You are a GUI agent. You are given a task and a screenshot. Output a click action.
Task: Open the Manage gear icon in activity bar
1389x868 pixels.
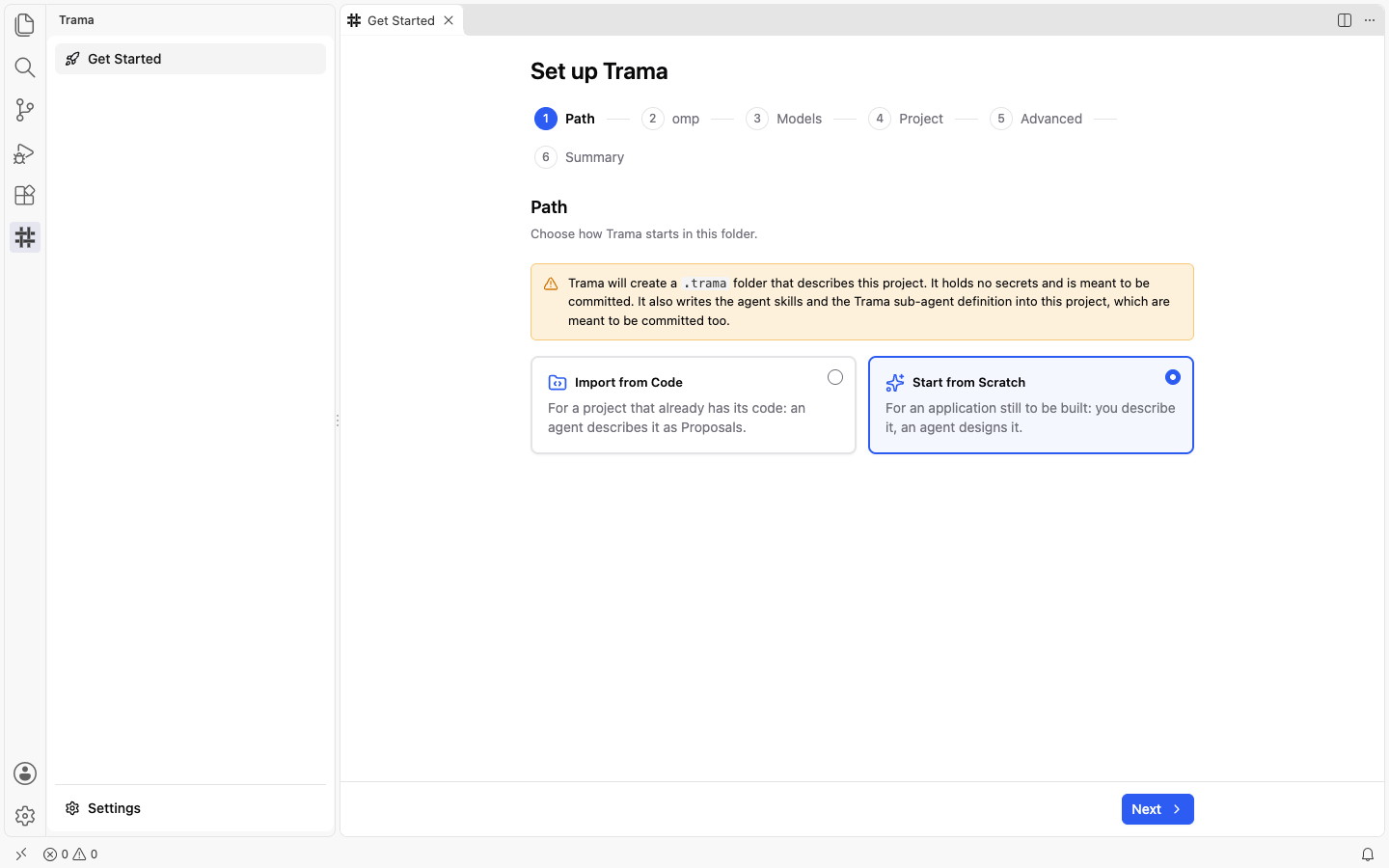25,816
